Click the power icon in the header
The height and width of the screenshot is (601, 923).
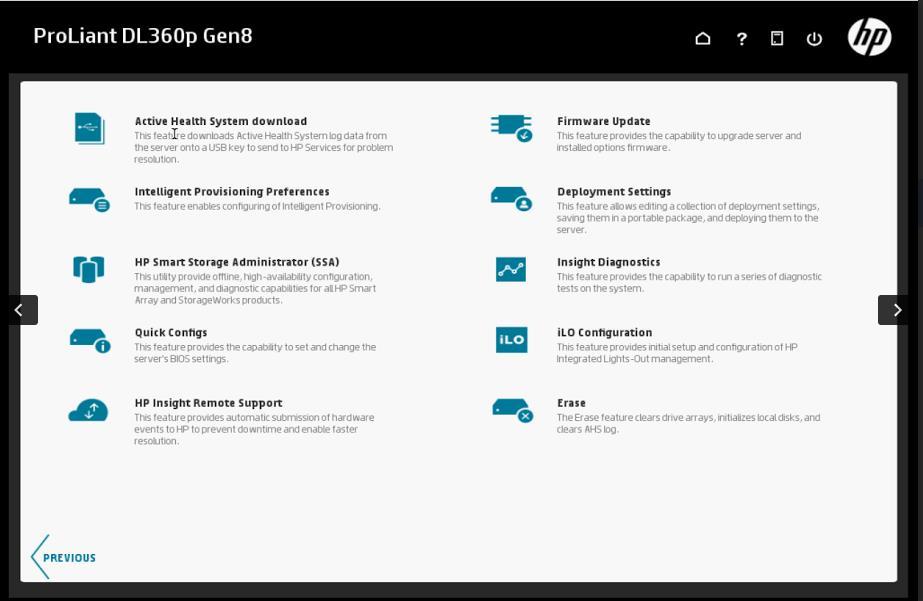coord(814,39)
